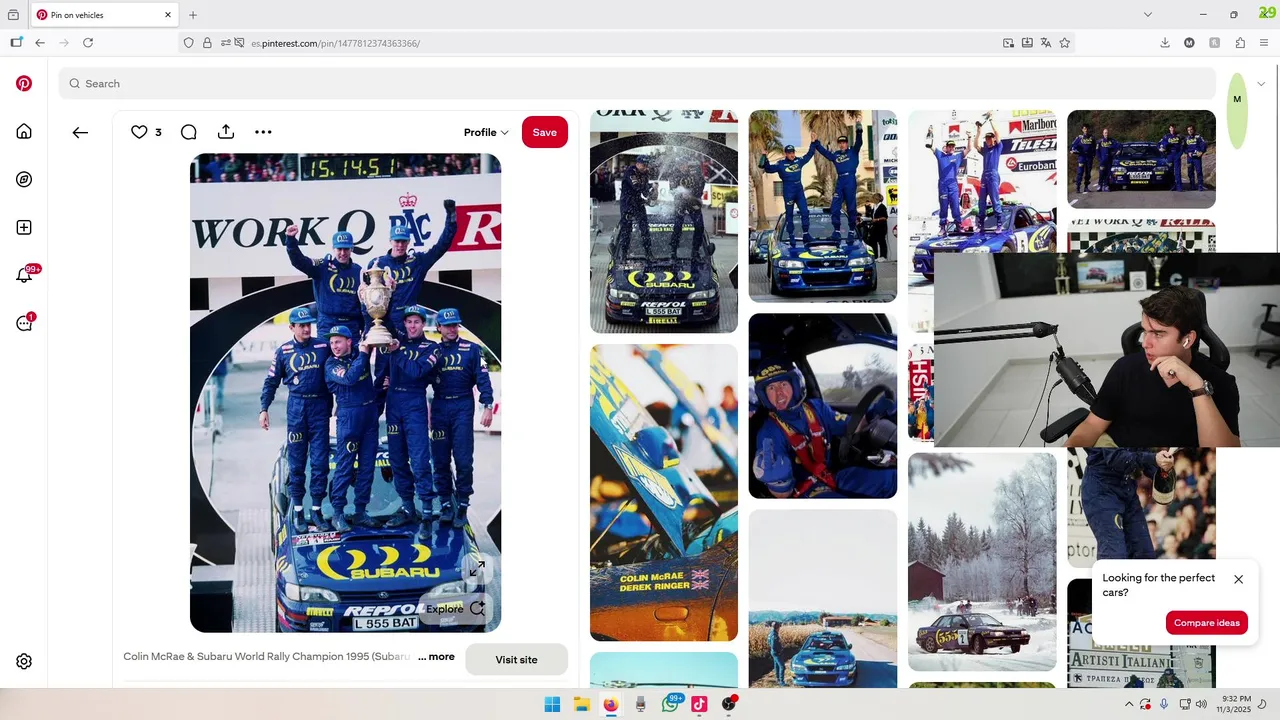Open the Windows Start menu
This screenshot has height=720, width=1280.
pos(552,704)
